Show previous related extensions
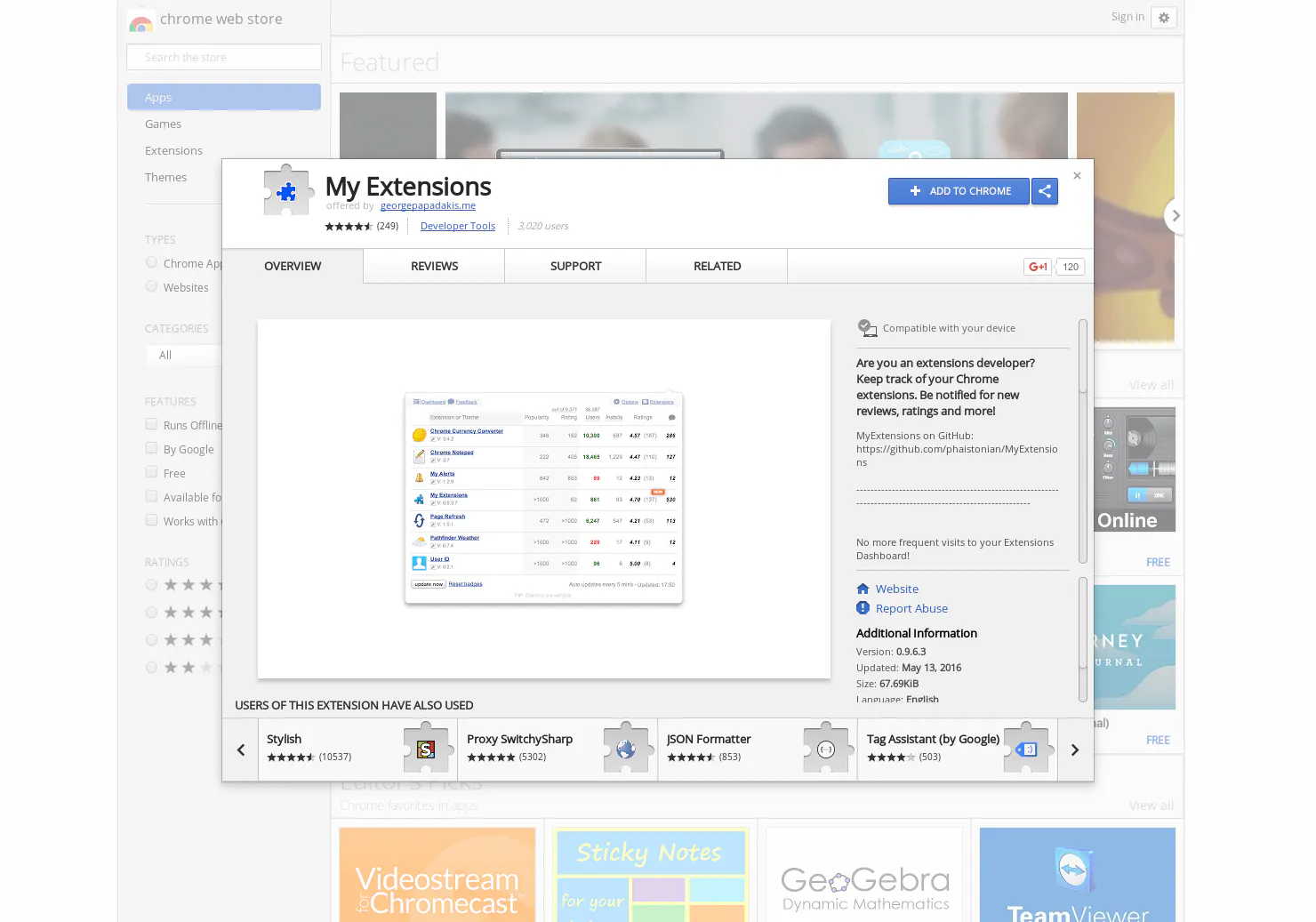This screenshot has width=1316, height=922. pos(240,750)
